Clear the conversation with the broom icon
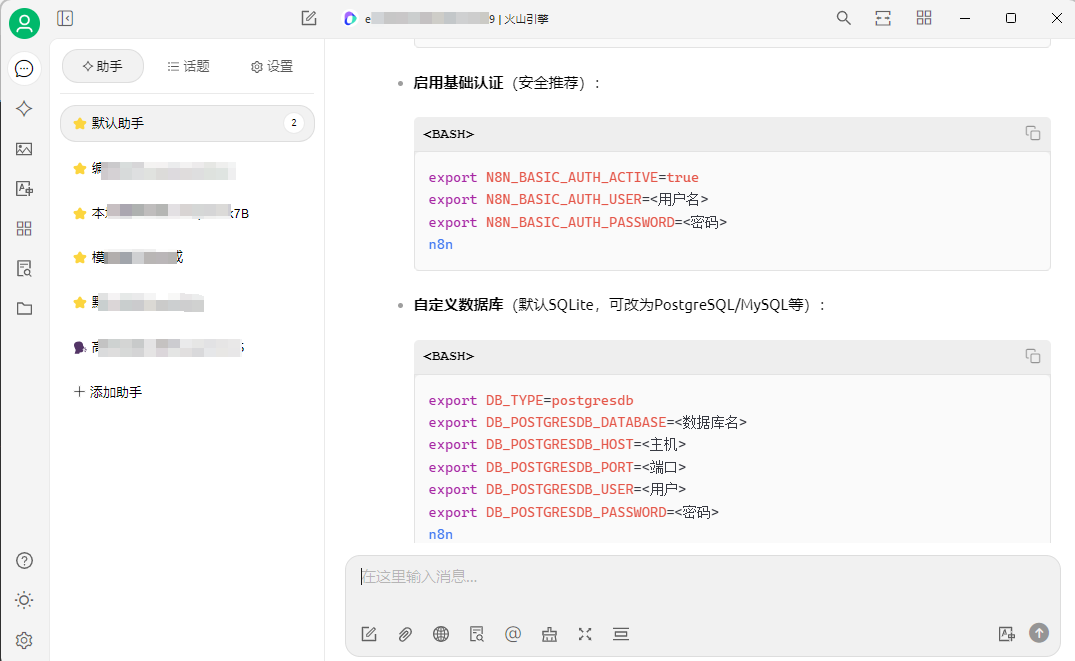 point(548,633)
